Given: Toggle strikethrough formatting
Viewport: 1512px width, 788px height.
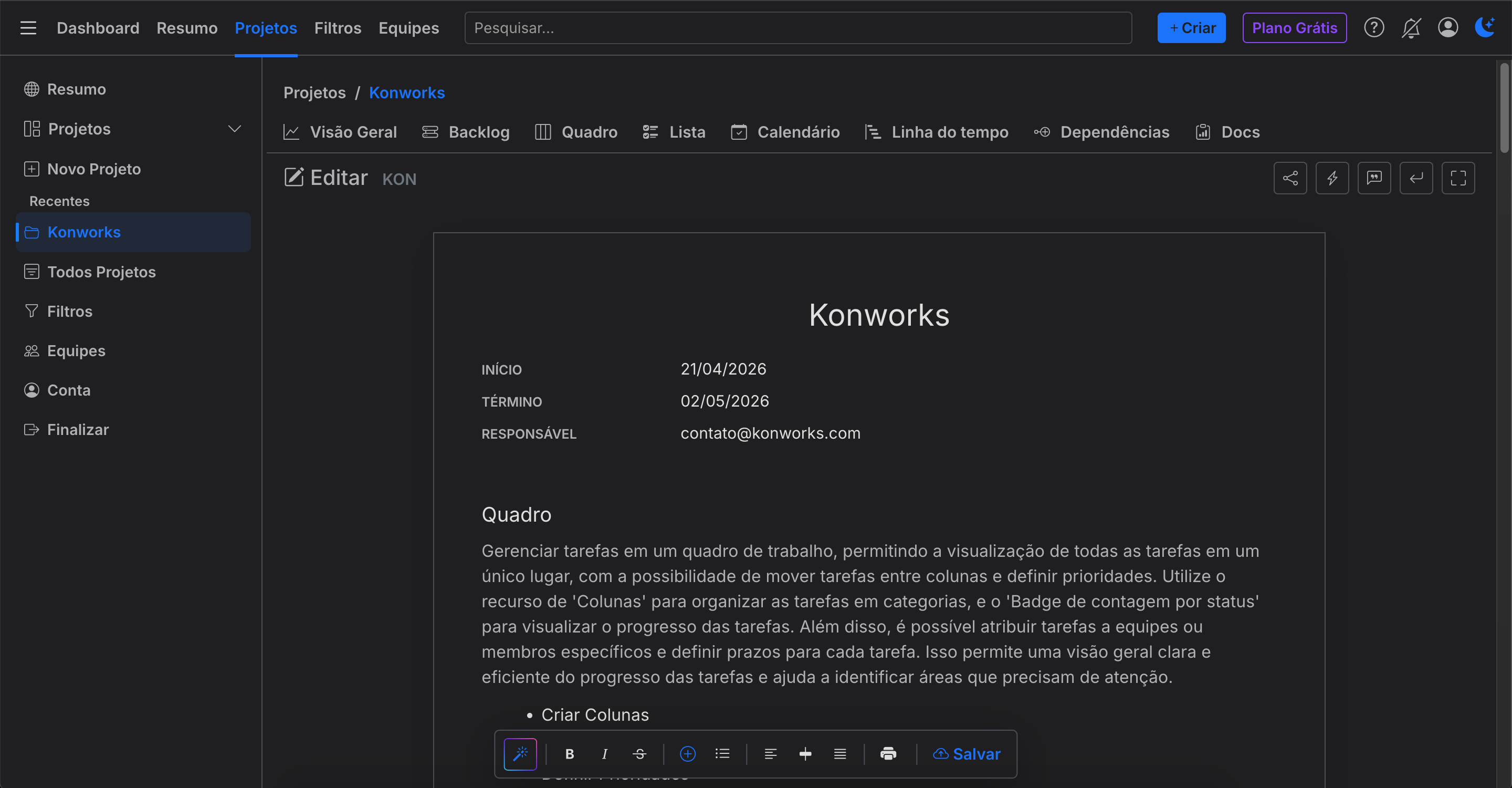Looking at the screenshot, I should click(640, 754).
